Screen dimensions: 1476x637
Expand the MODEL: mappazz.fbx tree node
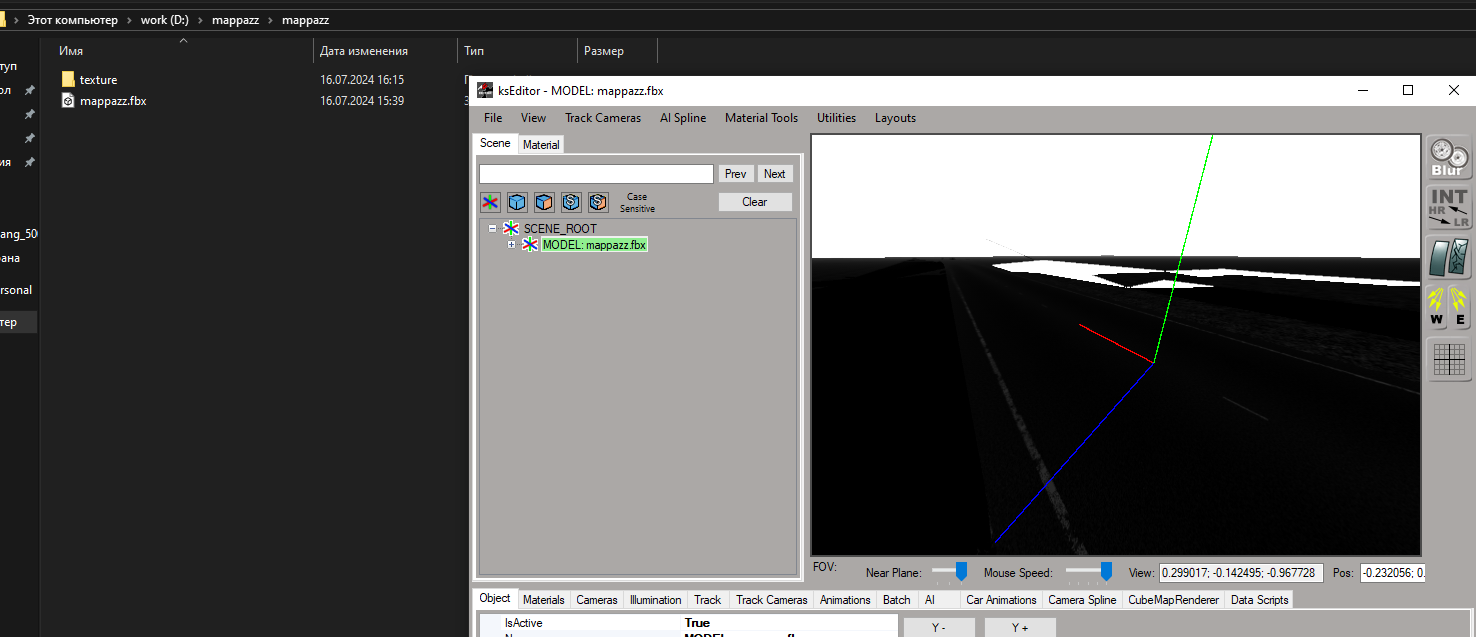click(x=511, y=244)
